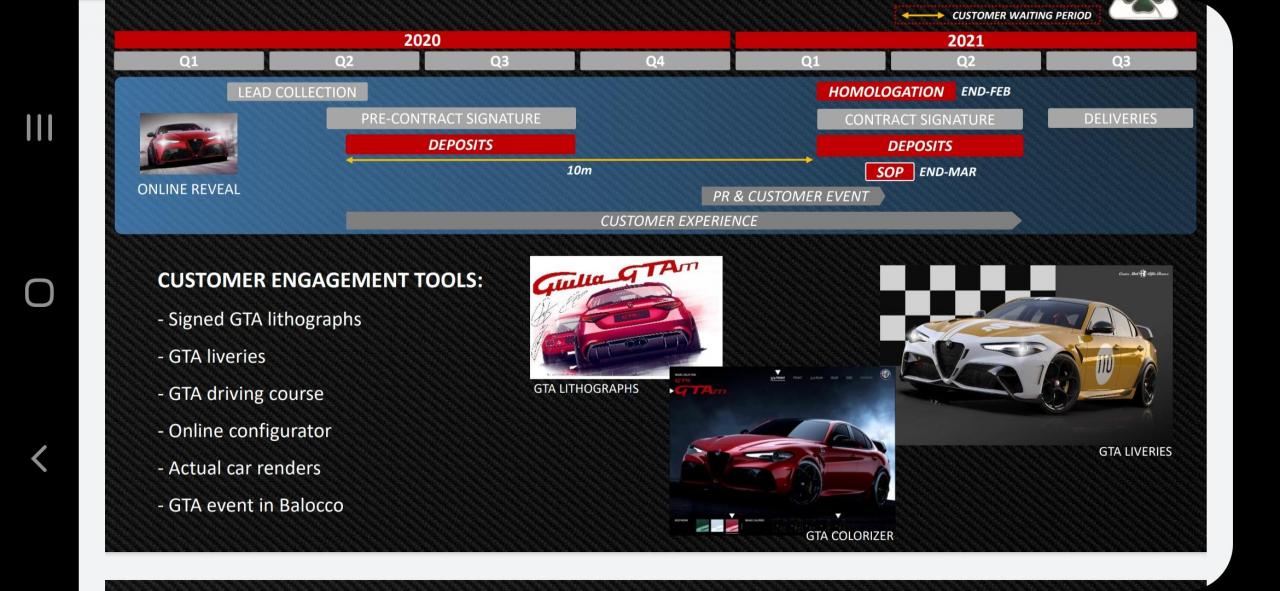
Task: Tap the red GTAm logo in colorizer
Action: [x=700, y=389]
